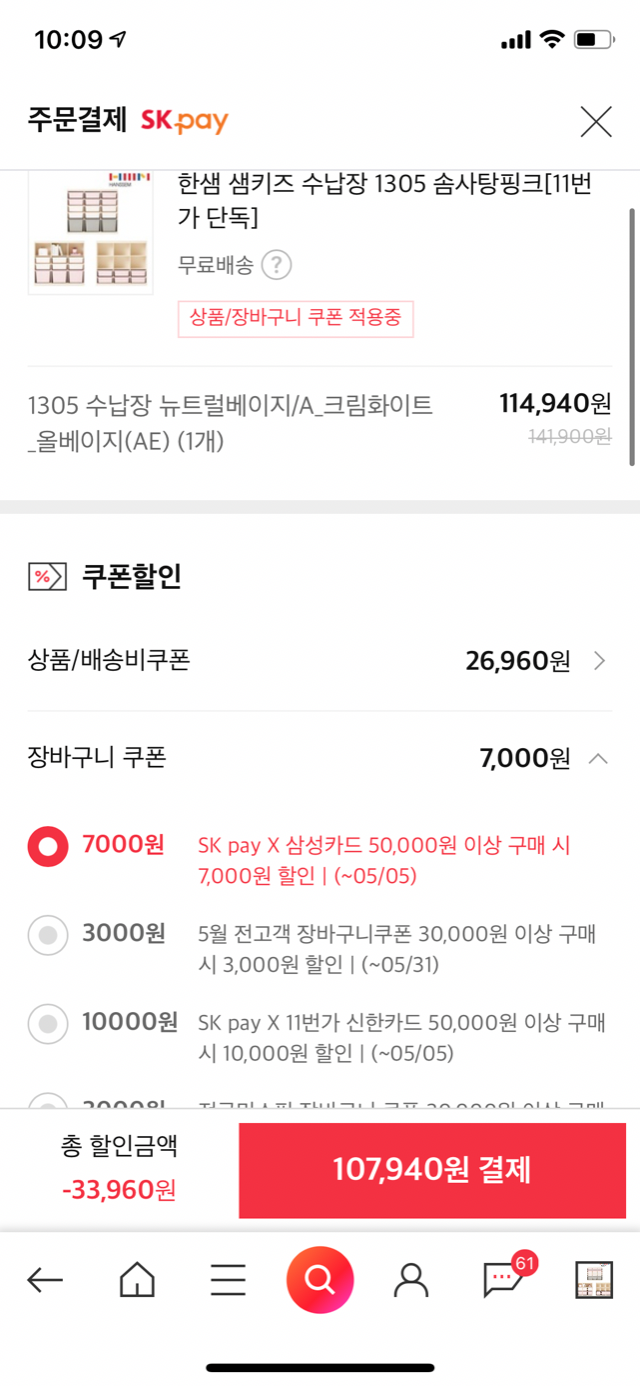
Task: Open the Hanssem storage cabinet product image
Action: click(90, 232)
